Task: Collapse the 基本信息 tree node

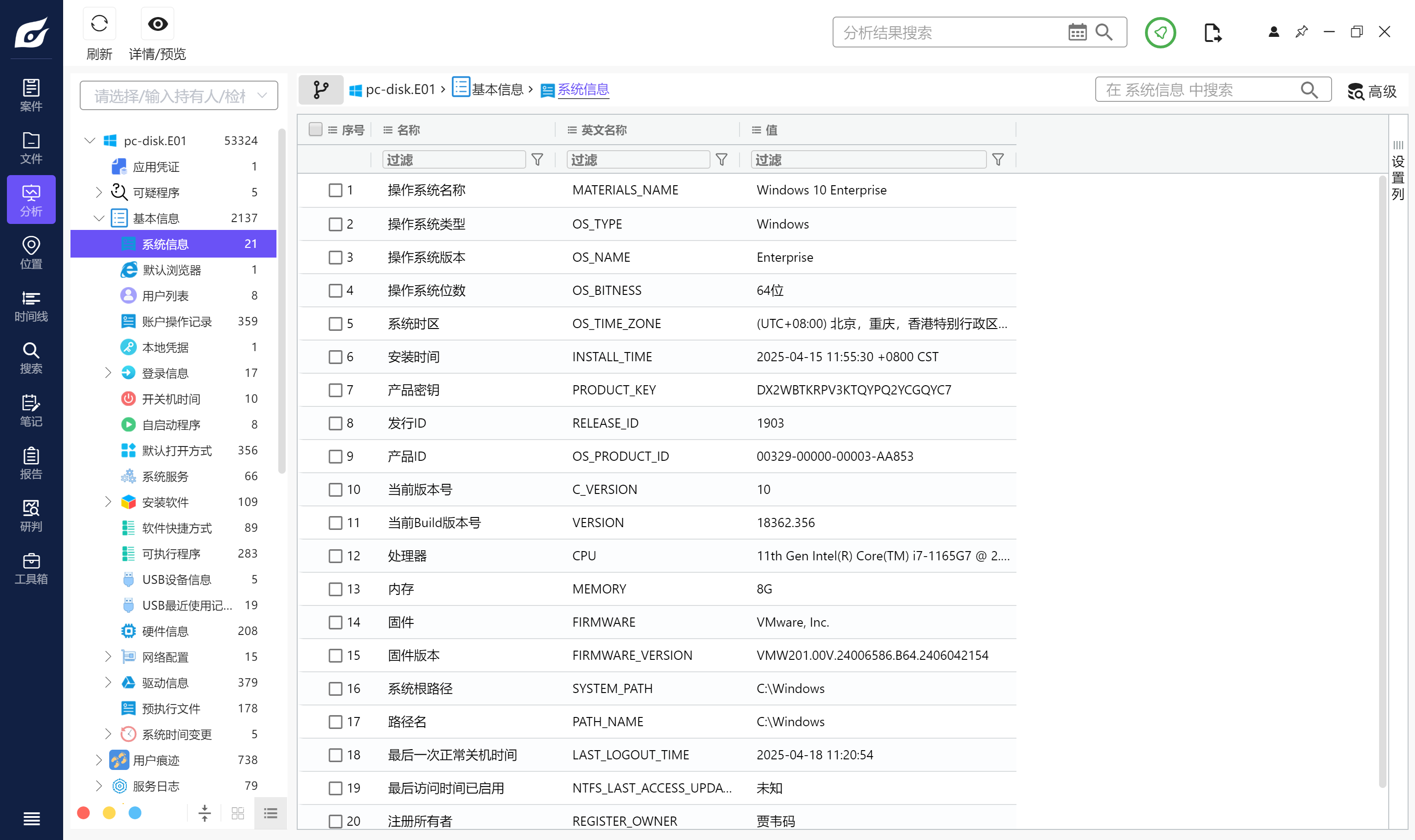Action: (x=99, y=218)
